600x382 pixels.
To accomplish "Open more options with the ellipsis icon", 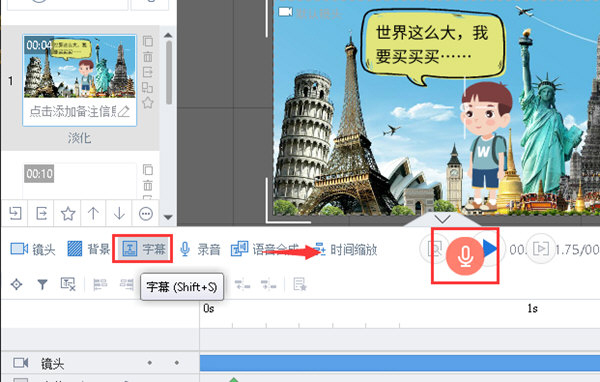I will (146, 214).
